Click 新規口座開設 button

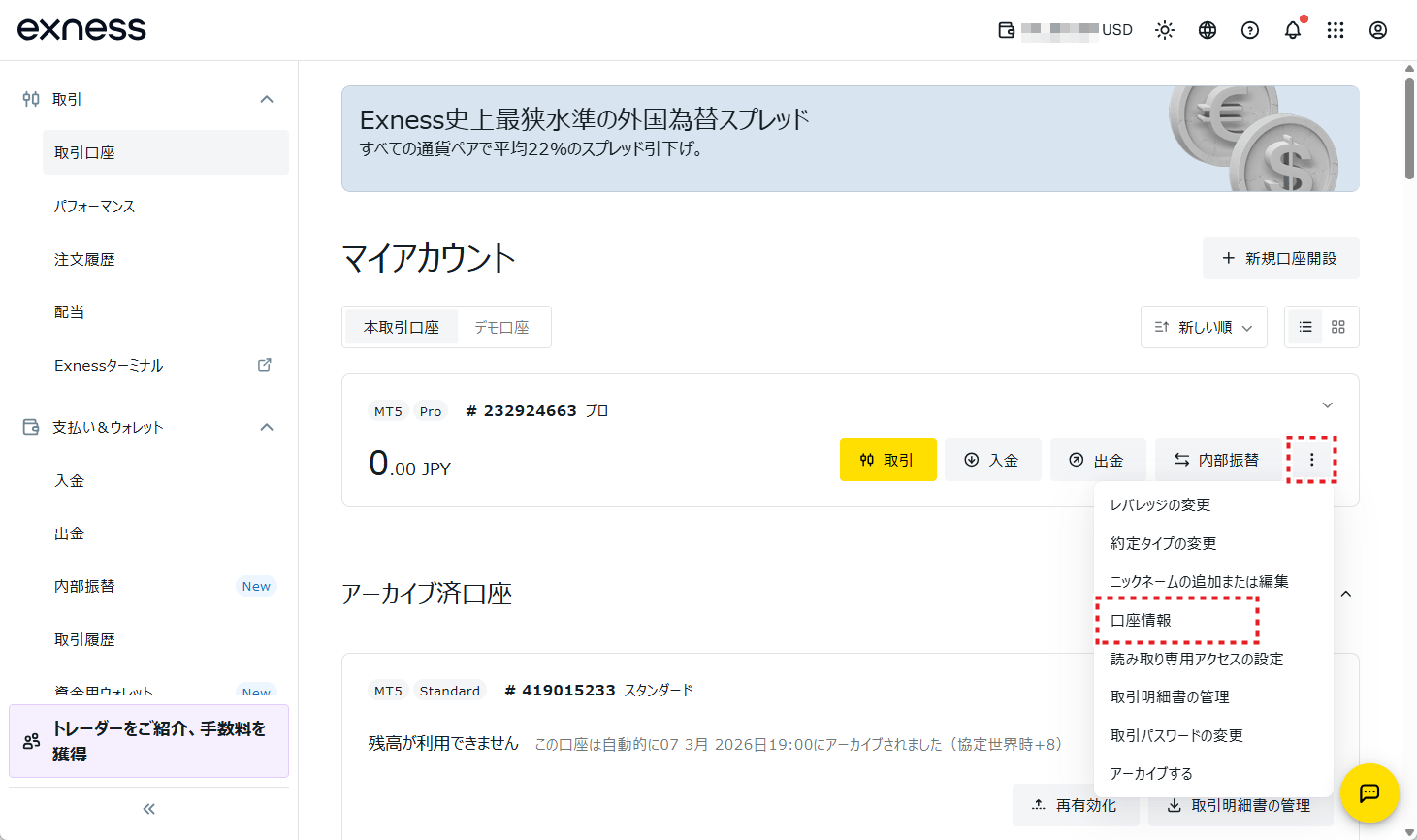point(1280,258)
